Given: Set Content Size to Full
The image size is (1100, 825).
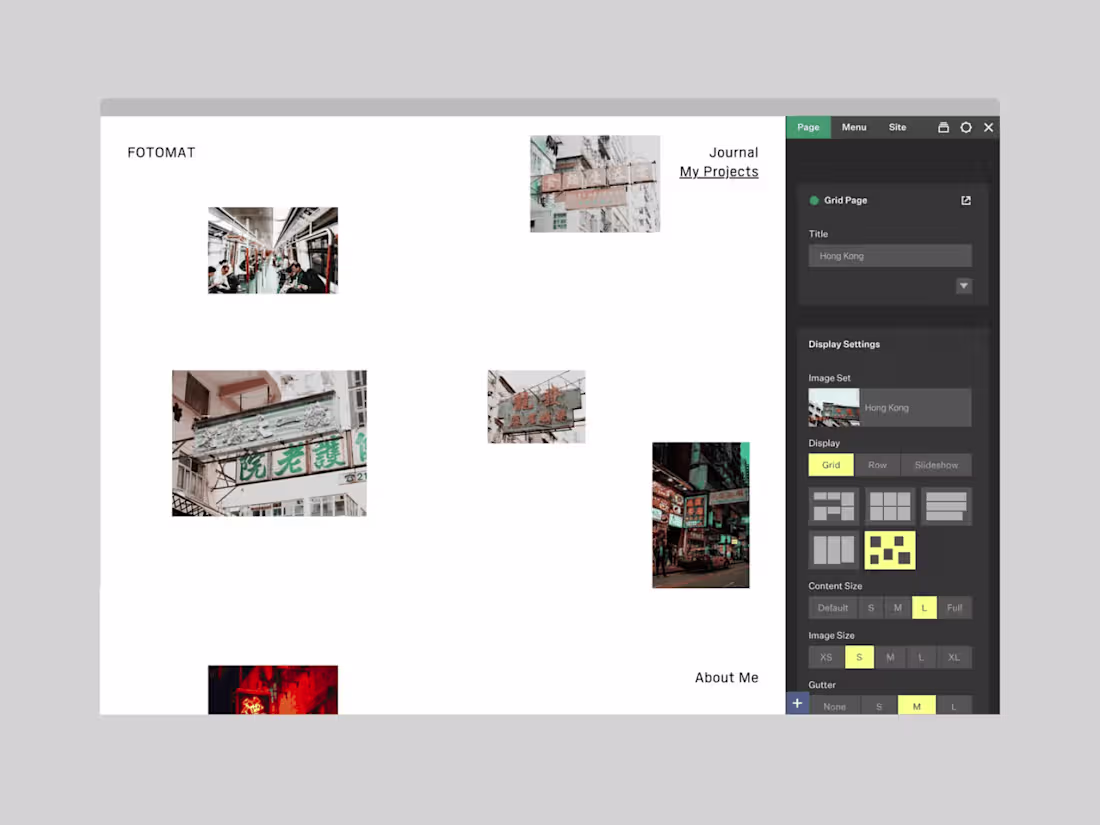Looking at the screenshot, I should tap(954, 607).
